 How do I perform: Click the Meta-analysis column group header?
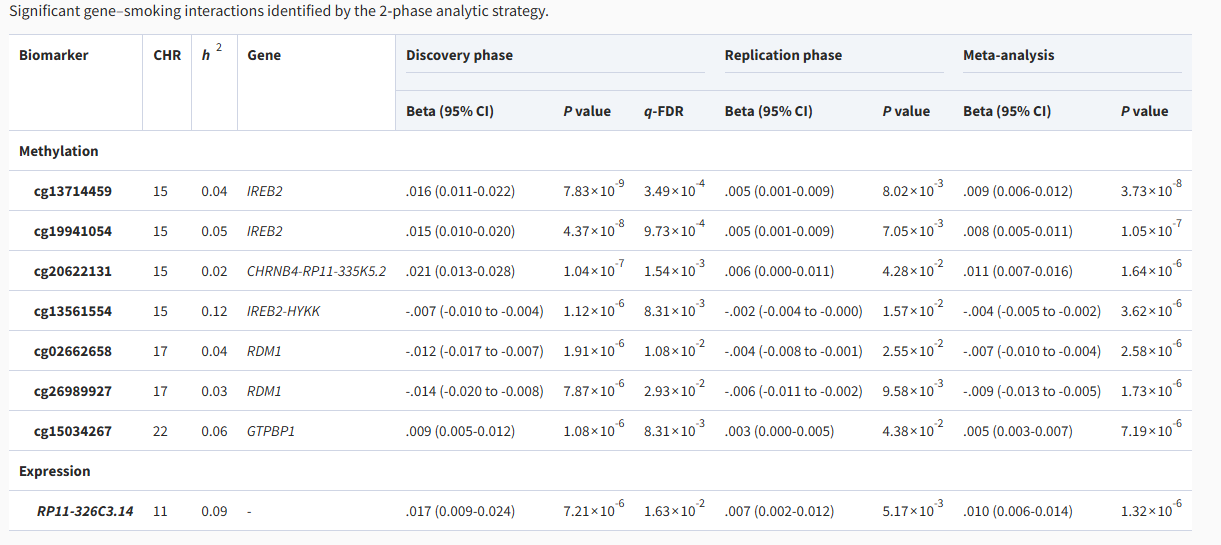(1008, 55)
